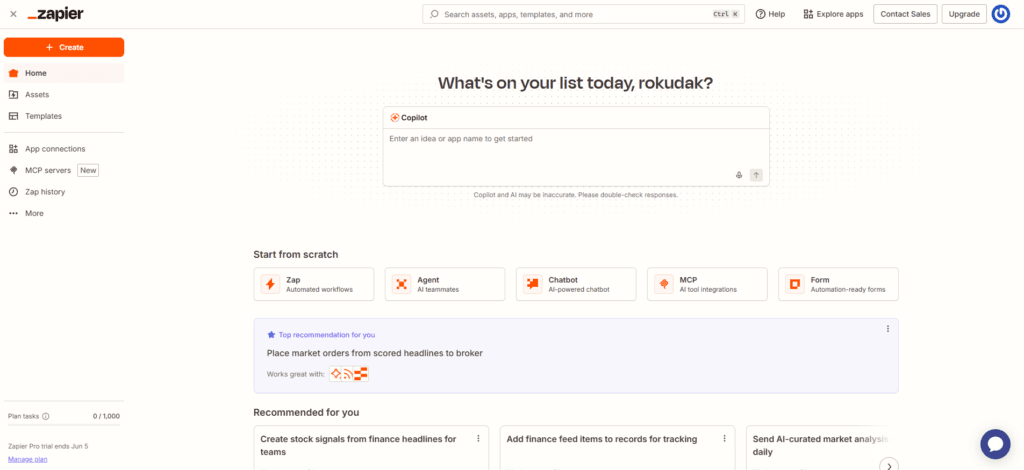The height and width of the screenshot is (470, 1024).
Task: Click the Contact Sales button
Action: pos(905,14)
